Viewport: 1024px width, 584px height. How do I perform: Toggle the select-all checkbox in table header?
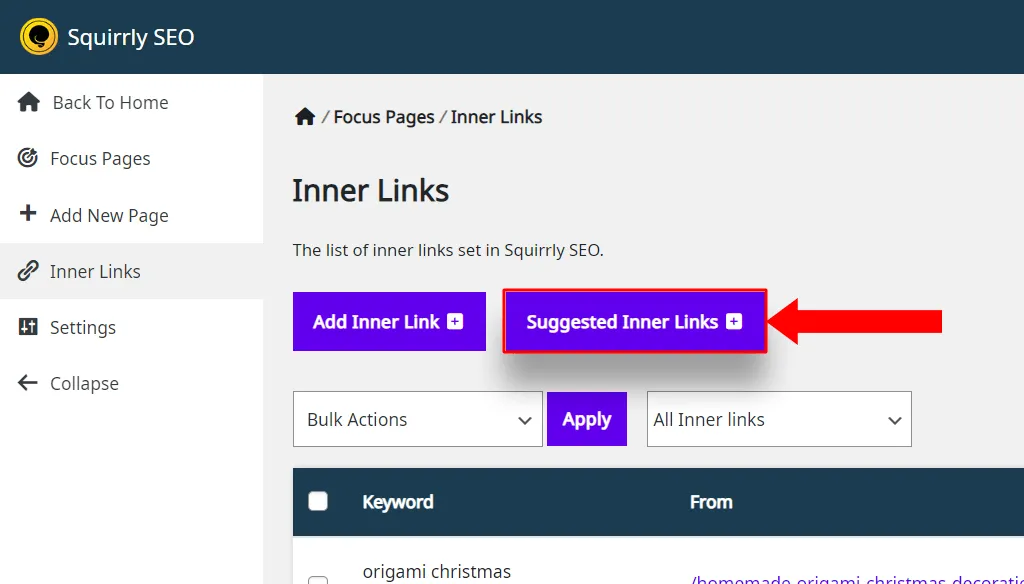coord(318,501)
